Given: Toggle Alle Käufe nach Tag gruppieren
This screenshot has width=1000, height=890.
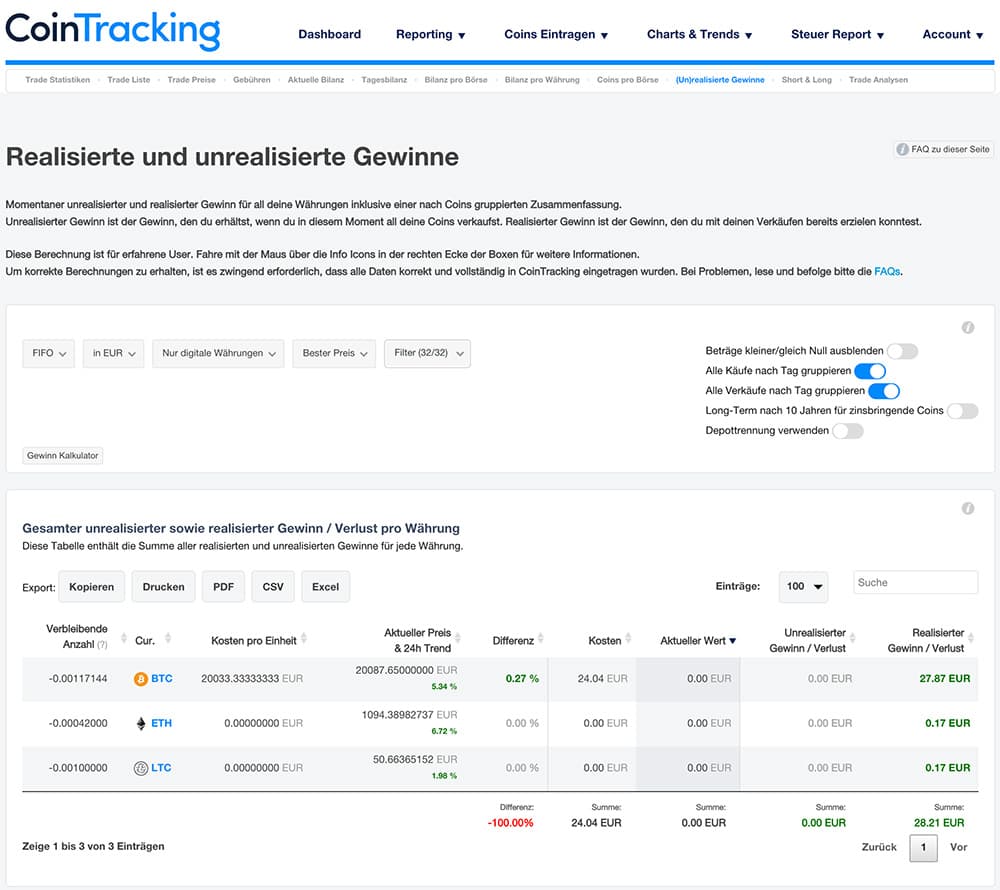Looking at the screenshot, I should [x=870, y=371].
